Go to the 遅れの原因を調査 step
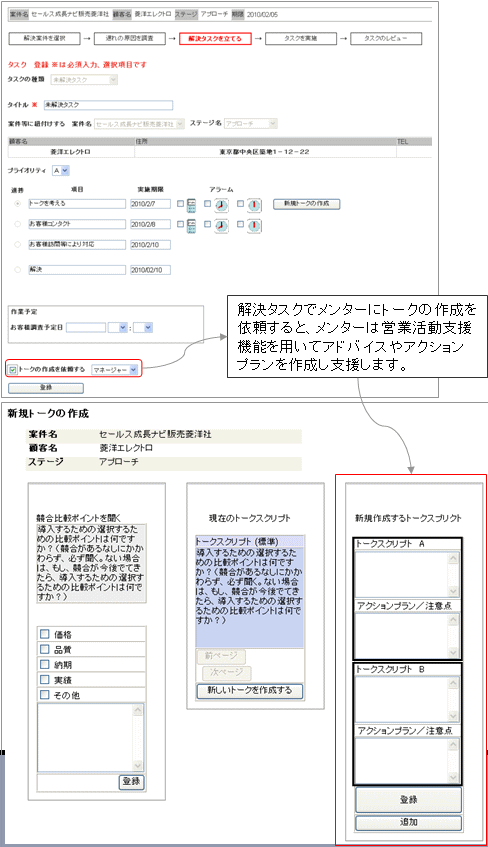The image size is (488, 847). [130, 39]
